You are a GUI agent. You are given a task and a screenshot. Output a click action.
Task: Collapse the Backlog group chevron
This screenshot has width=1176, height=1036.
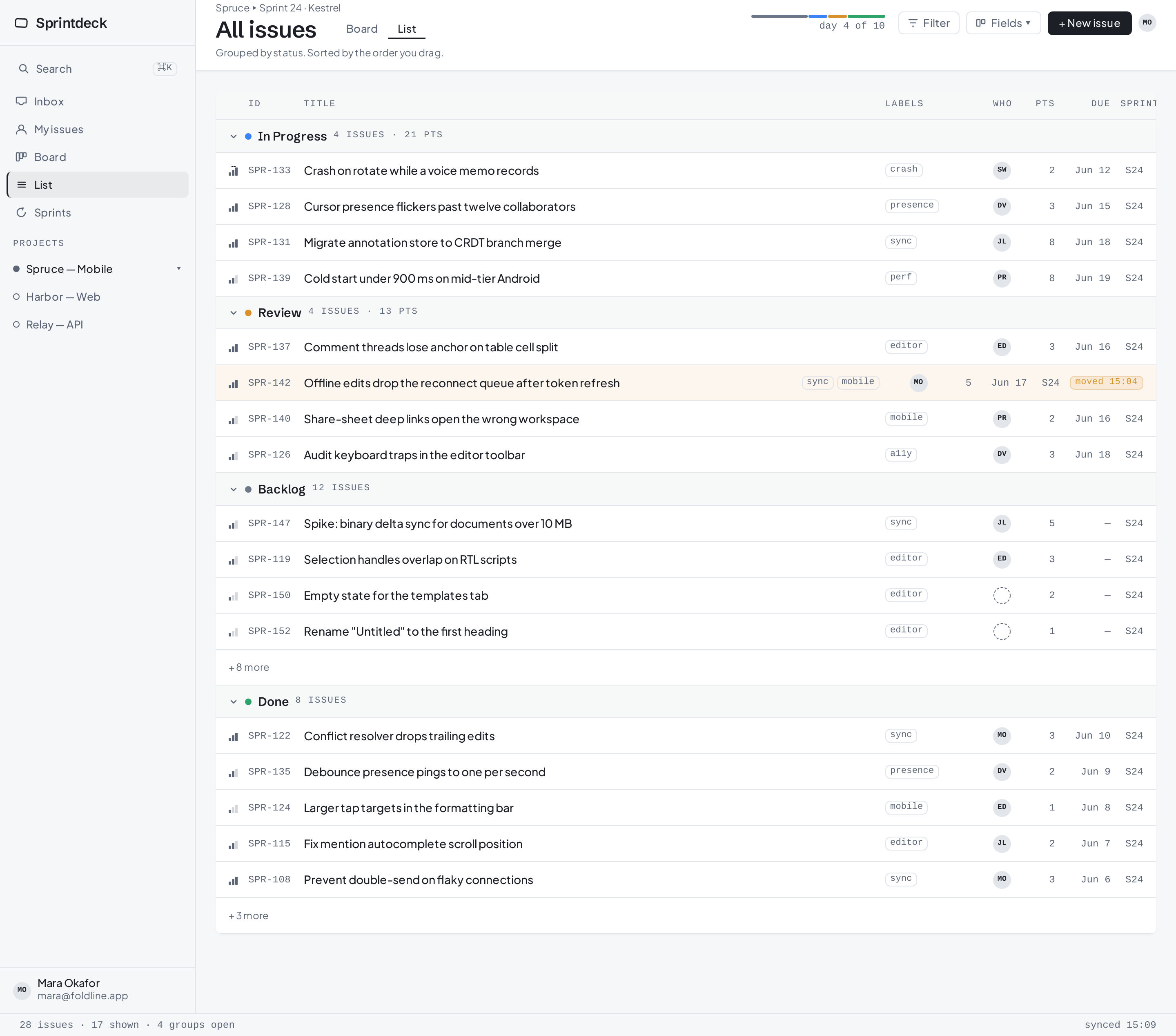(233, 489)
